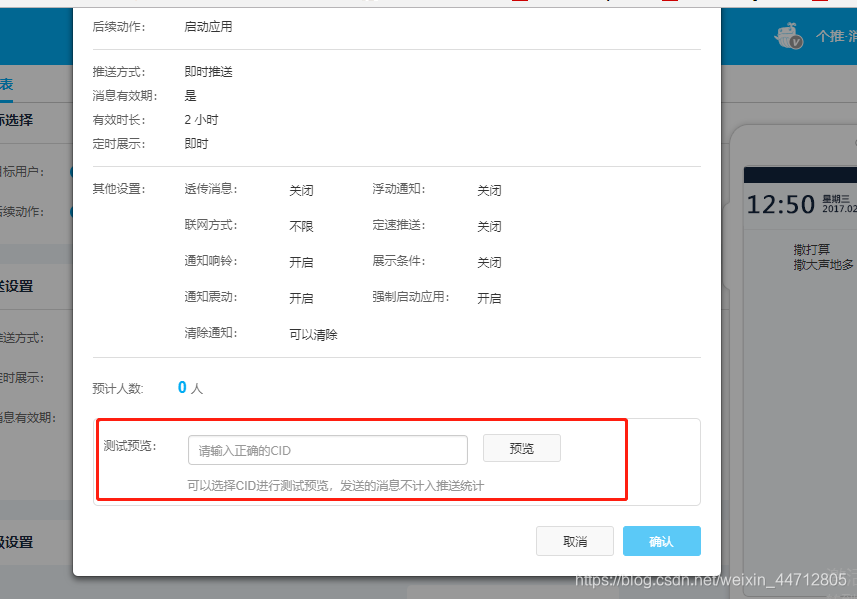
Task: Click the '测试预览' label
Action: (x=130, y=446)
